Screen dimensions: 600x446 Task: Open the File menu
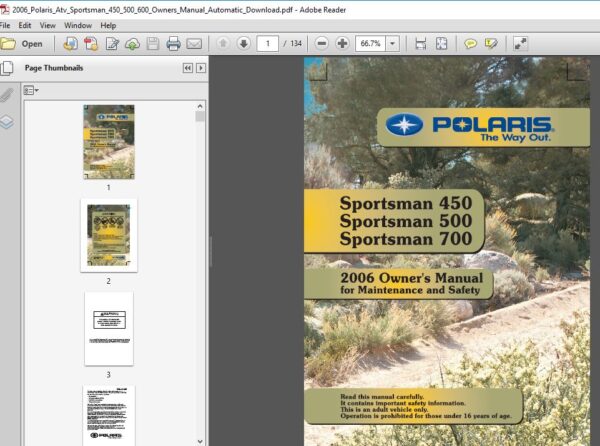pyautogui.click(x=5, y=26)
